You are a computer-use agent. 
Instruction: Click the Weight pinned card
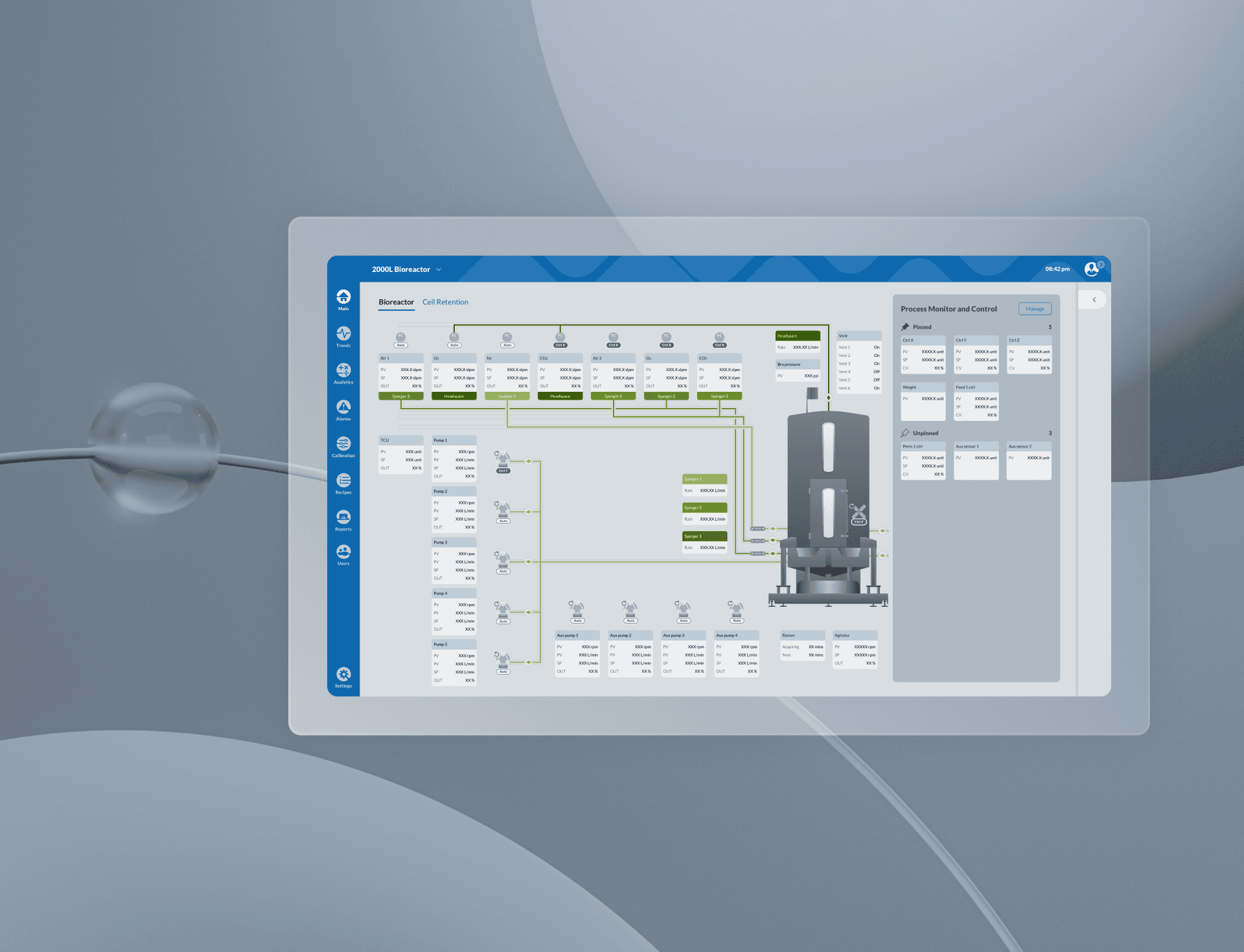click(x=923, y=402)
